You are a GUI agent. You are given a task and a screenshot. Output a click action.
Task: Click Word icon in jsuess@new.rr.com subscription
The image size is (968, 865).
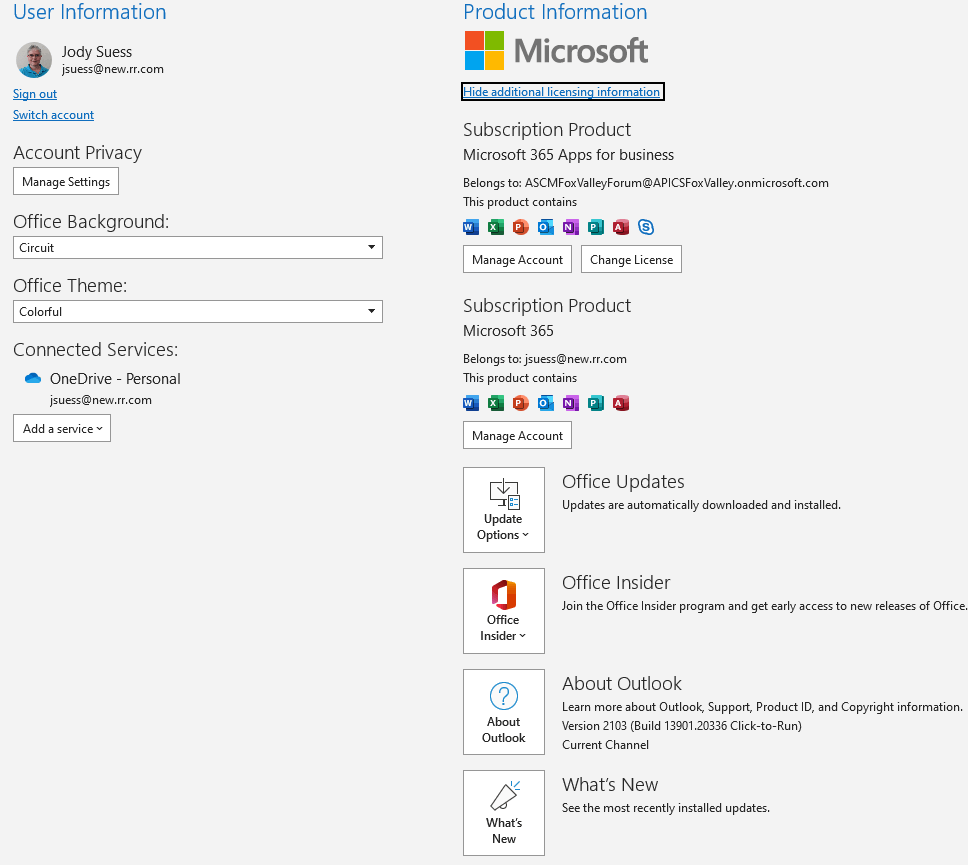click(x=470, y=403)
